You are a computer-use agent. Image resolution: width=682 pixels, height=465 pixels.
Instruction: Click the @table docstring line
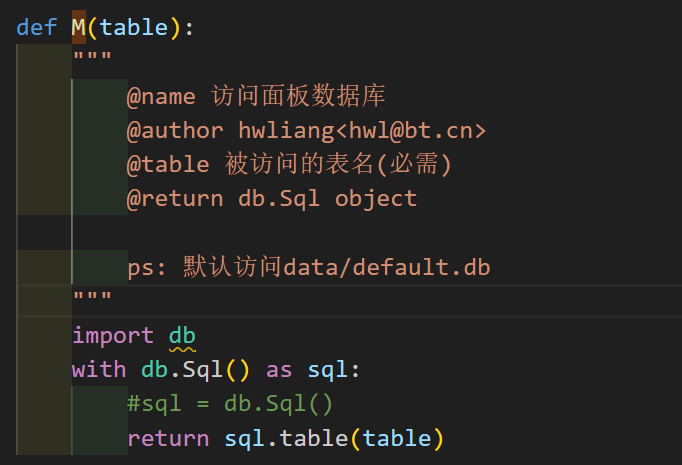click(x=289, y=164)
